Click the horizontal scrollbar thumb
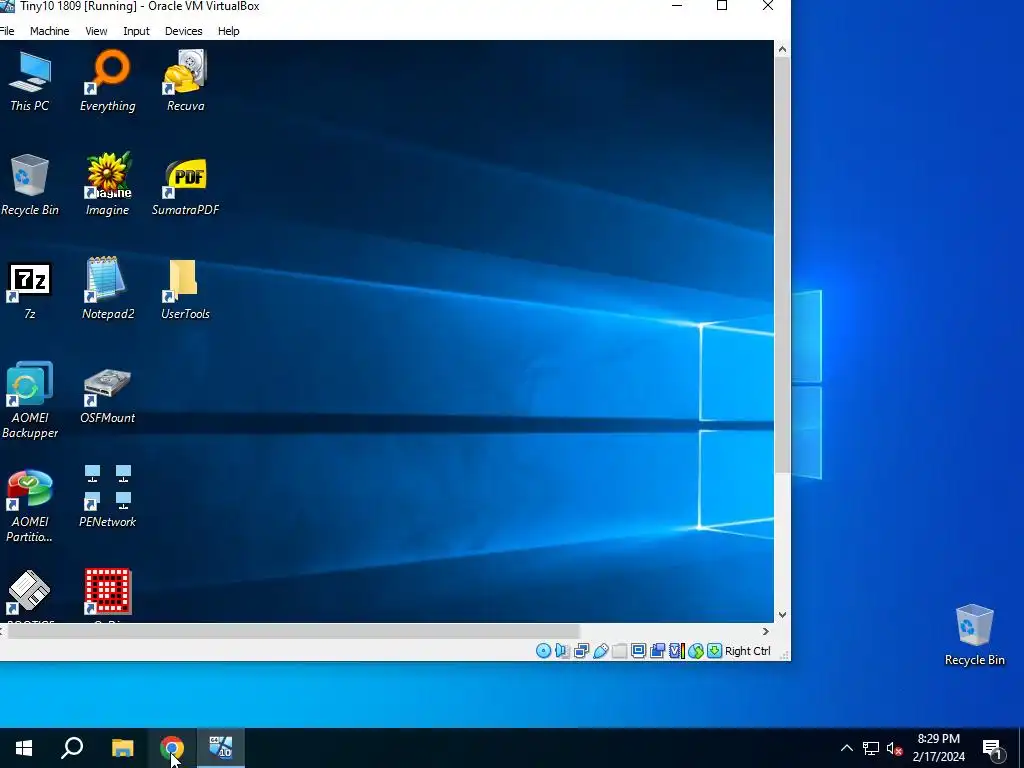The image size is (1024, 768). click(293, 632)
